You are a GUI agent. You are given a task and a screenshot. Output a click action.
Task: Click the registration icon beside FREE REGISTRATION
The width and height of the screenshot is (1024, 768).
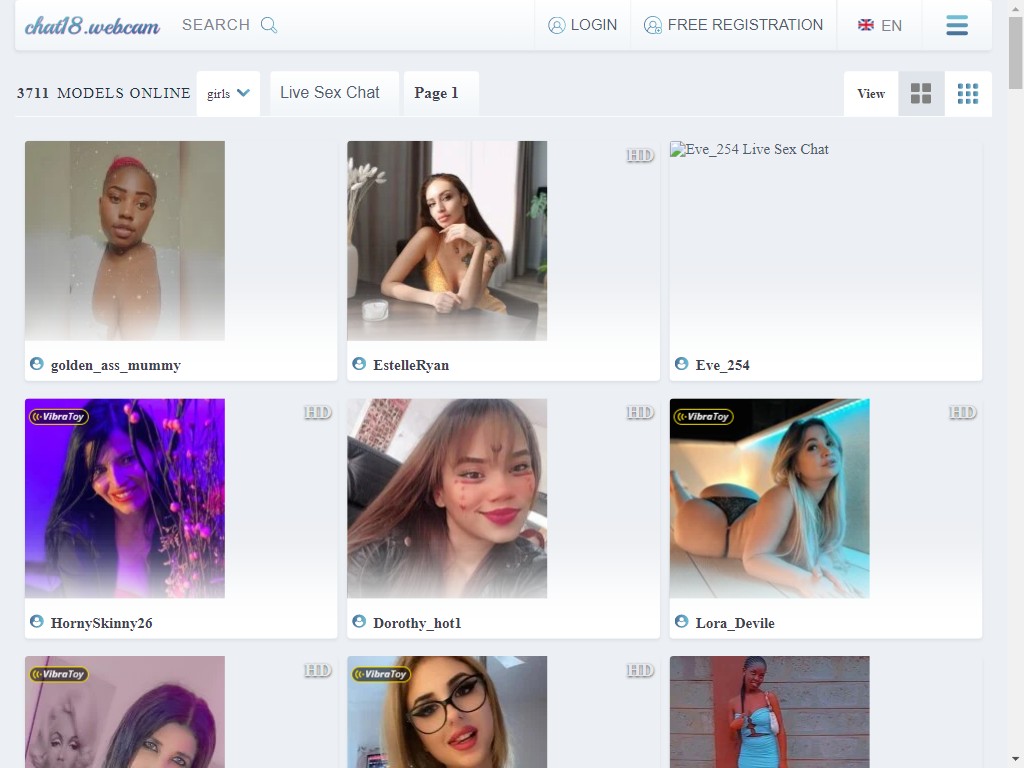(x=653, y=25)
